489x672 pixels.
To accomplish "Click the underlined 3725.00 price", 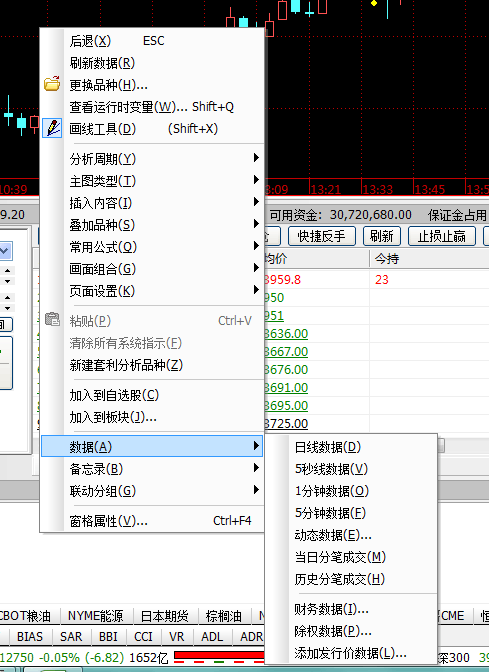I will (x=286, y=423).
